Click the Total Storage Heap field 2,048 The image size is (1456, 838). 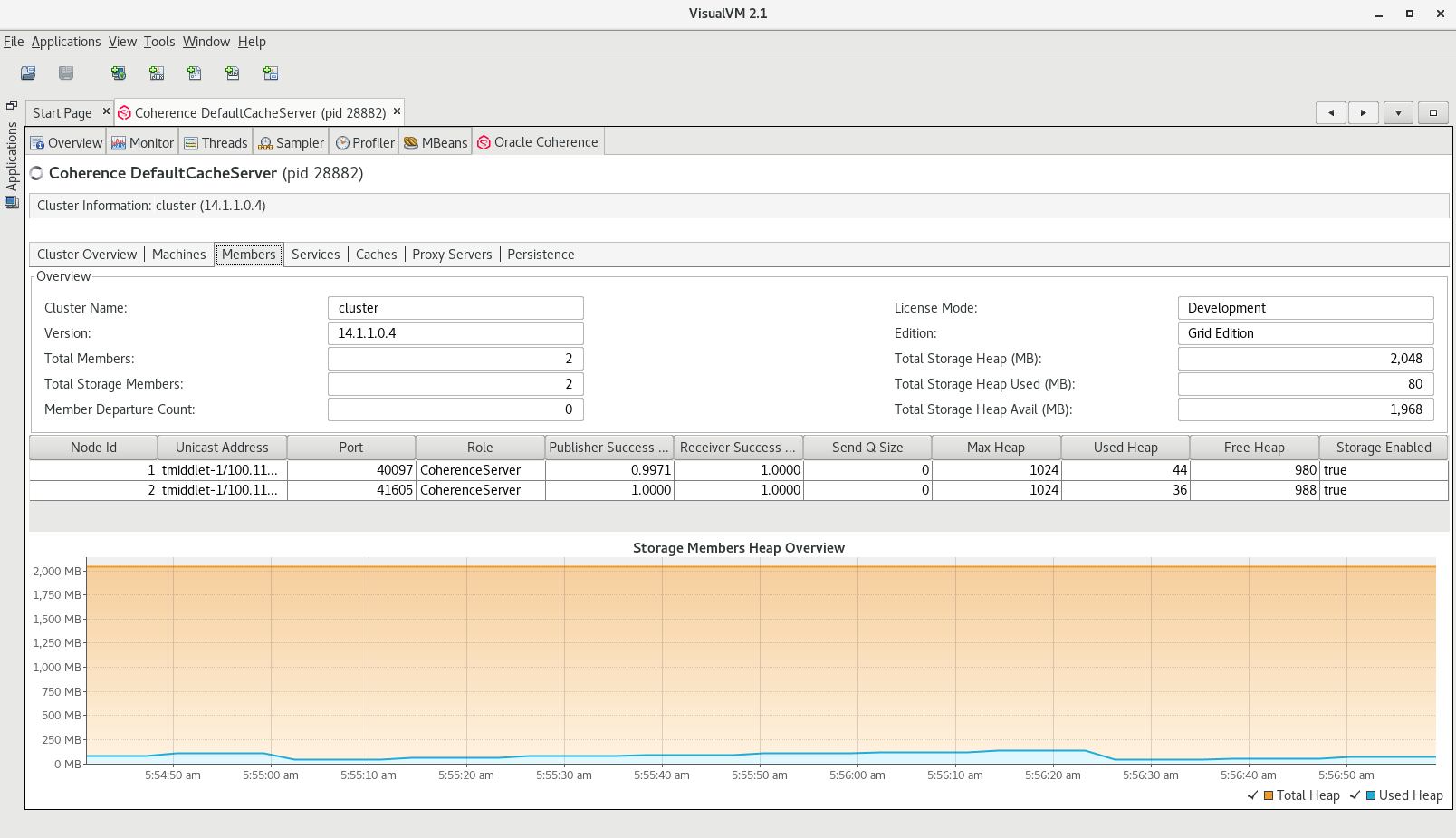click(1306, 359)
